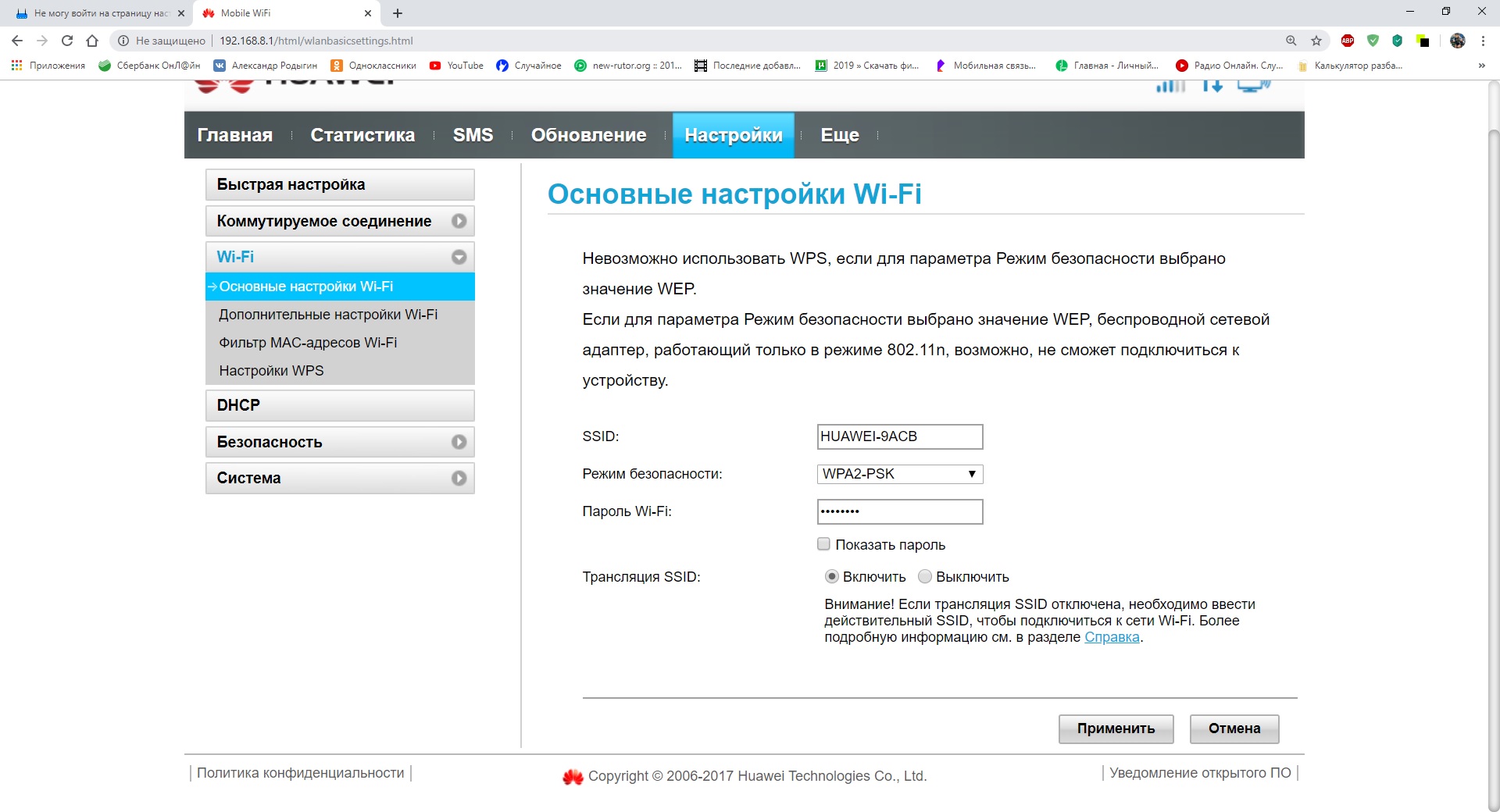
Task: Open Последние добавл... bookmark
Action: click(x=748, y=66)
